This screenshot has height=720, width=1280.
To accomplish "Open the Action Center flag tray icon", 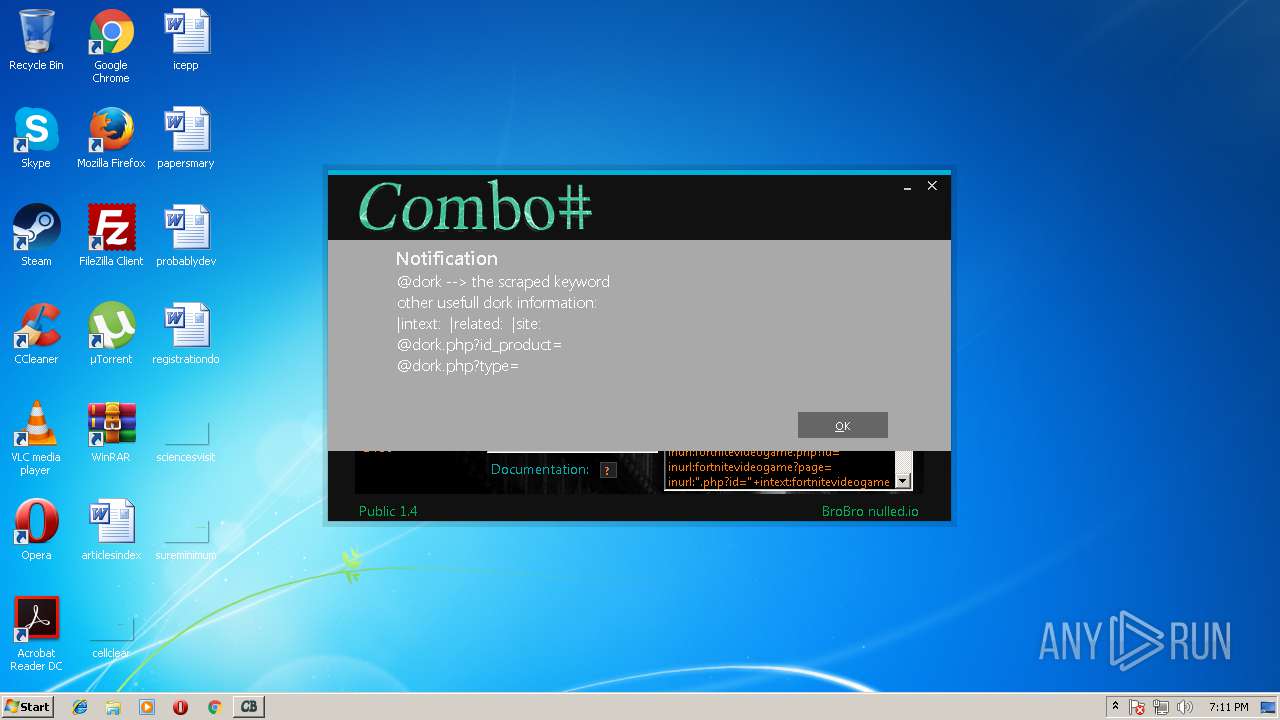I will [x=1138, y=707].
